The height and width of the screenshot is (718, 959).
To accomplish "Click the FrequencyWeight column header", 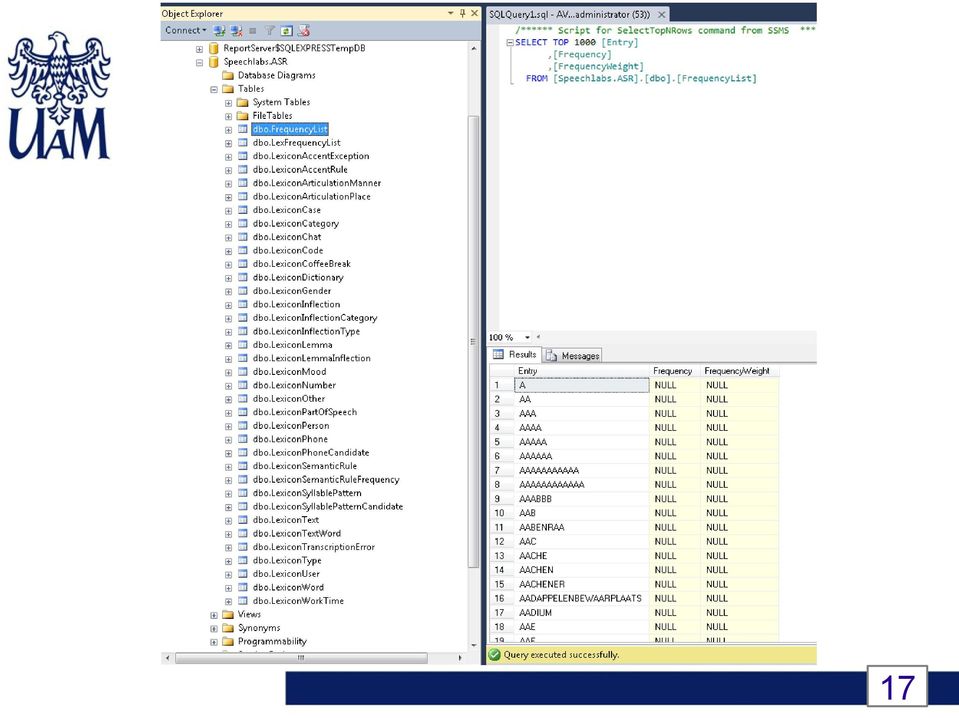I will pos(740,371).
